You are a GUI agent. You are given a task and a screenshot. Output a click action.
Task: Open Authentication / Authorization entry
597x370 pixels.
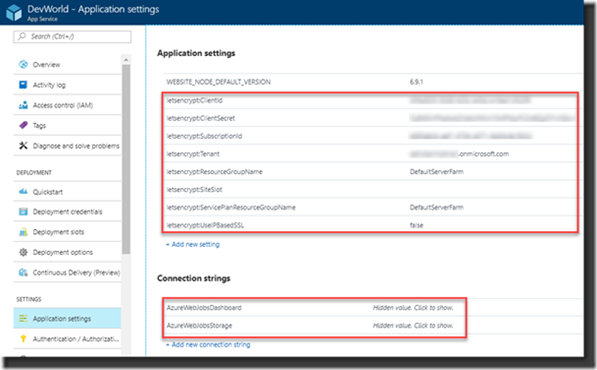pos(67,339)
